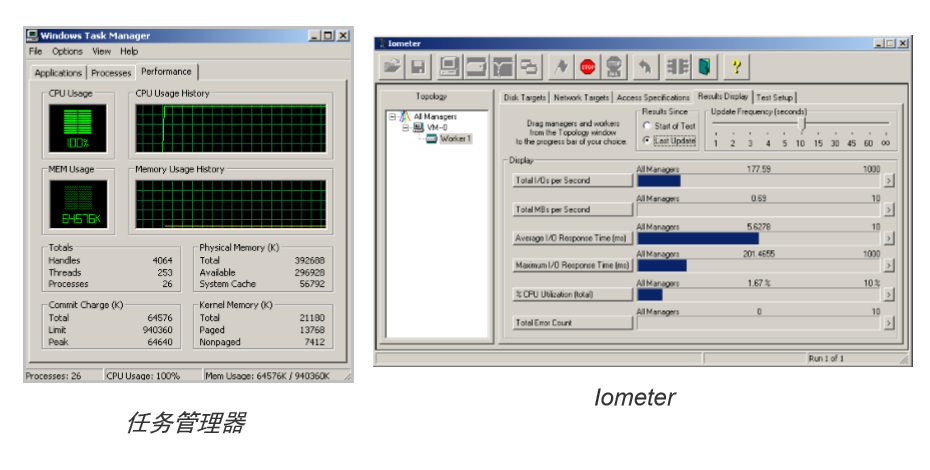Select All Managers in Topology tree
930x470 pixels.
tap(435, 117)
